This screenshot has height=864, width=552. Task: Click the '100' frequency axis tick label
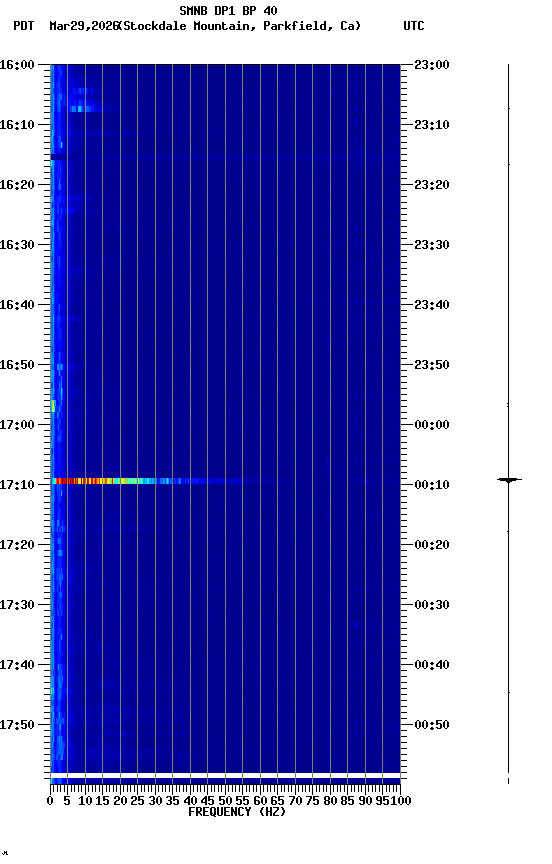point(401,801)
